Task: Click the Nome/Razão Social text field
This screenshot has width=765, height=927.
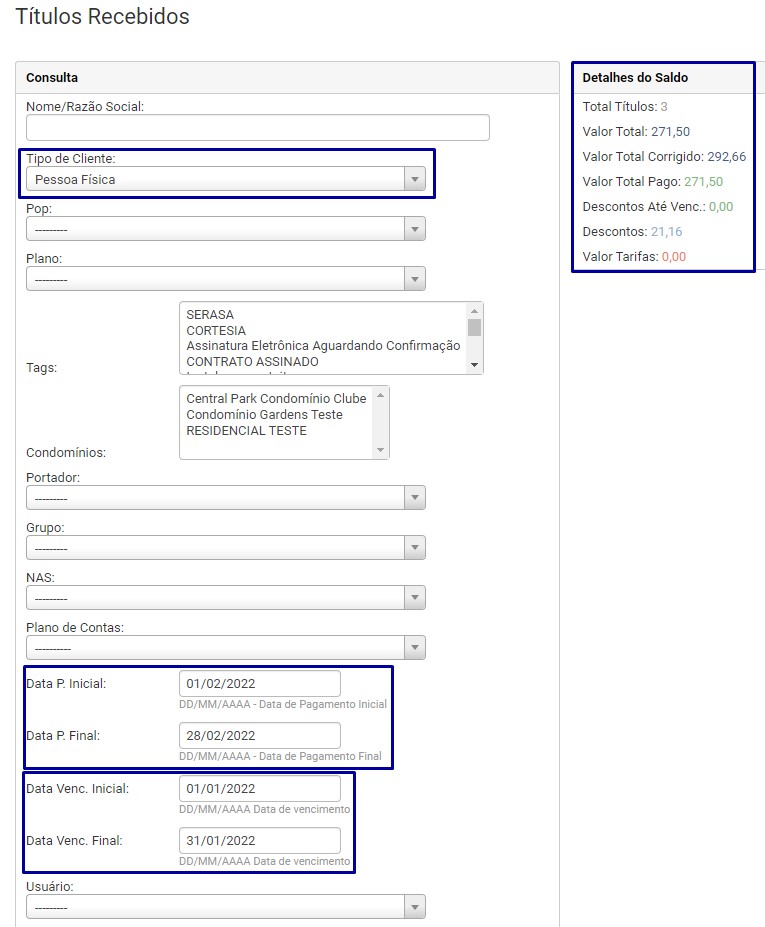Action: pos(257,128)
